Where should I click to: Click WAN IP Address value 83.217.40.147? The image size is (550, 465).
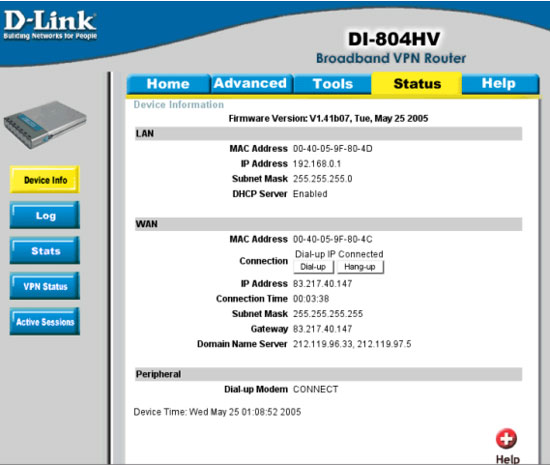click(322, 284)
